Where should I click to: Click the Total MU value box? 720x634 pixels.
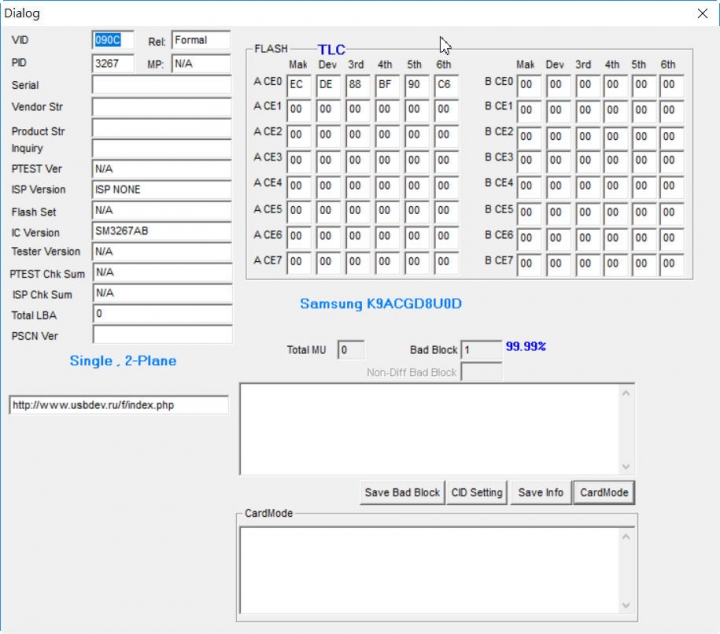[350, 350]
